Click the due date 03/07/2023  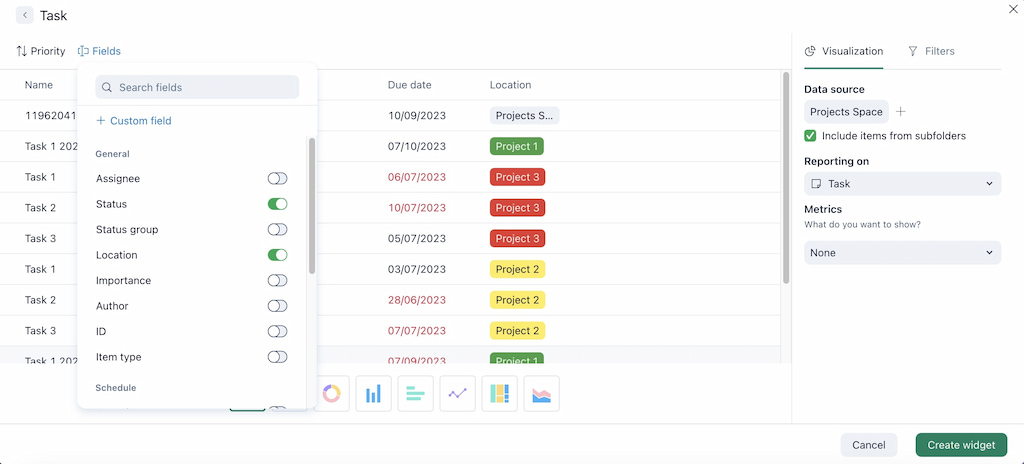click(x=417, y=269)
